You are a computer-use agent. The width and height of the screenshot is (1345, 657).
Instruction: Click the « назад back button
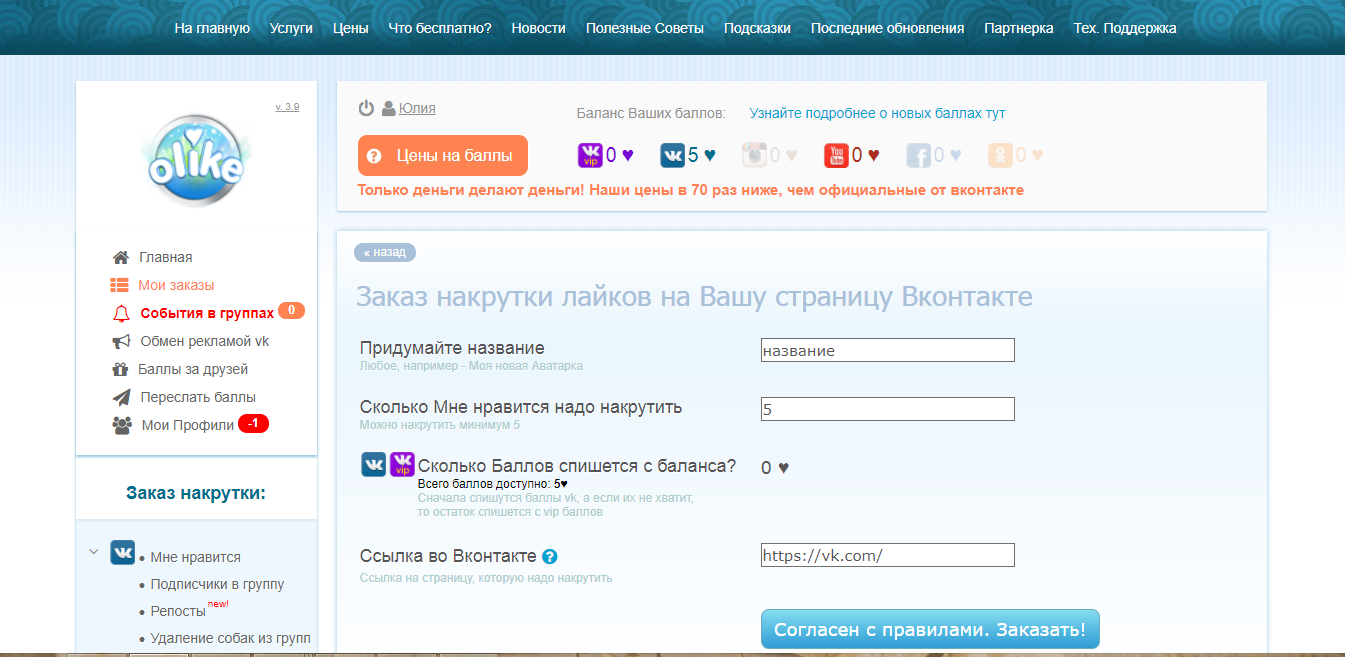click(385, 252)
